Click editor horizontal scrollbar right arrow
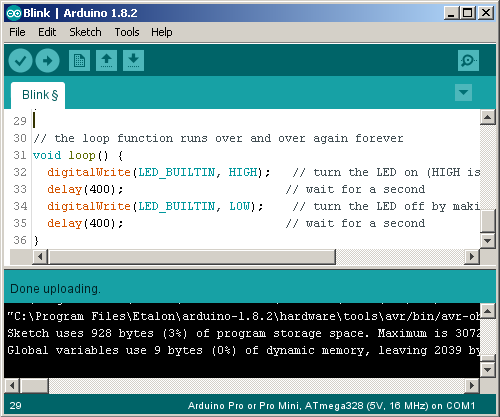 coord(472,257)
